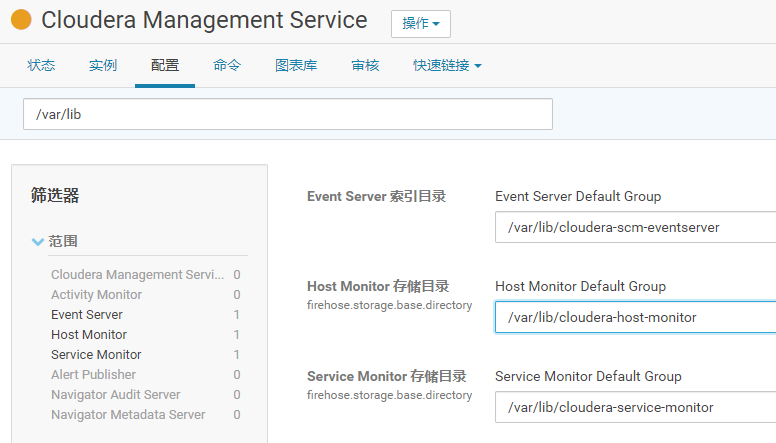The height and width of the screenshot is (443, 776).
Task: Switch to the 状态 tab
Action: click(x=41, y=66)
